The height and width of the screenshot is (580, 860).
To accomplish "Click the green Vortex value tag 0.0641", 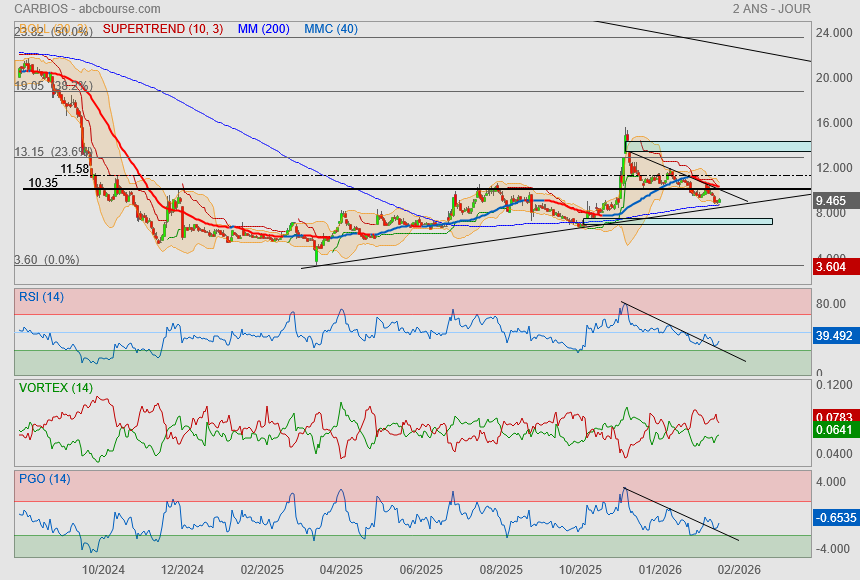I will pos(832,430).
